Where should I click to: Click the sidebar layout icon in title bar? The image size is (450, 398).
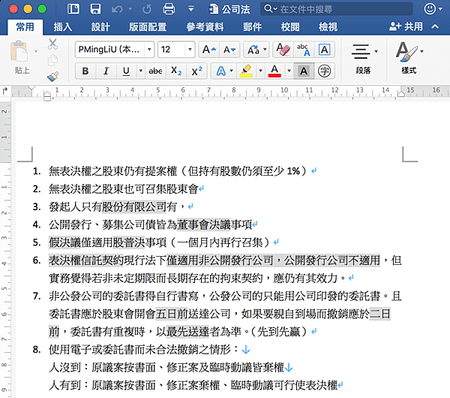pyautogui.click(x=73, y=9)
